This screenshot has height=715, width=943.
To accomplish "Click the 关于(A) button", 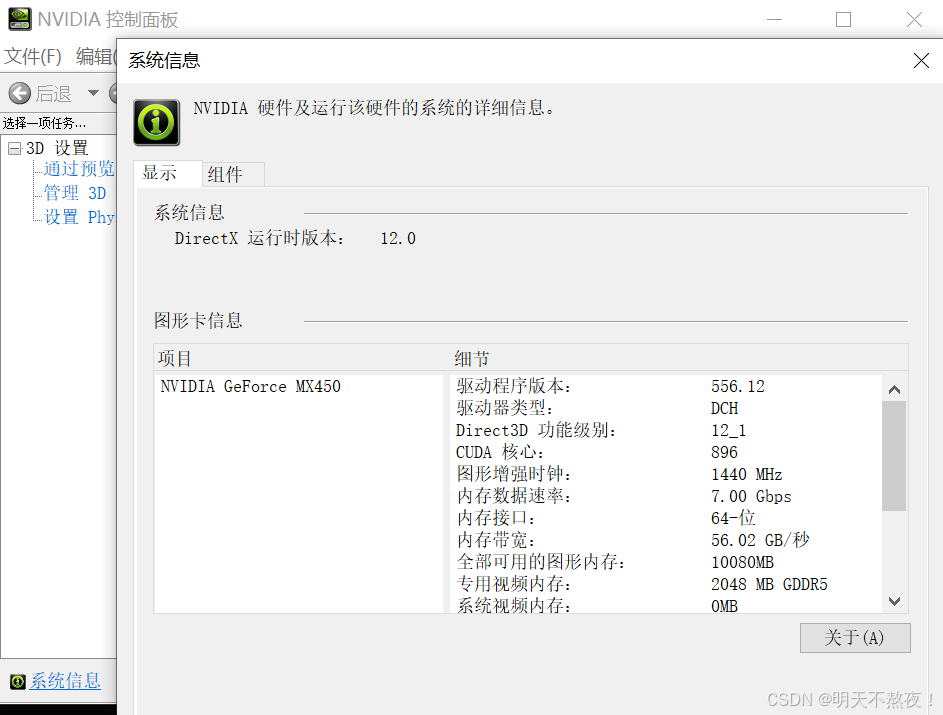I will (x=855, y=637).
